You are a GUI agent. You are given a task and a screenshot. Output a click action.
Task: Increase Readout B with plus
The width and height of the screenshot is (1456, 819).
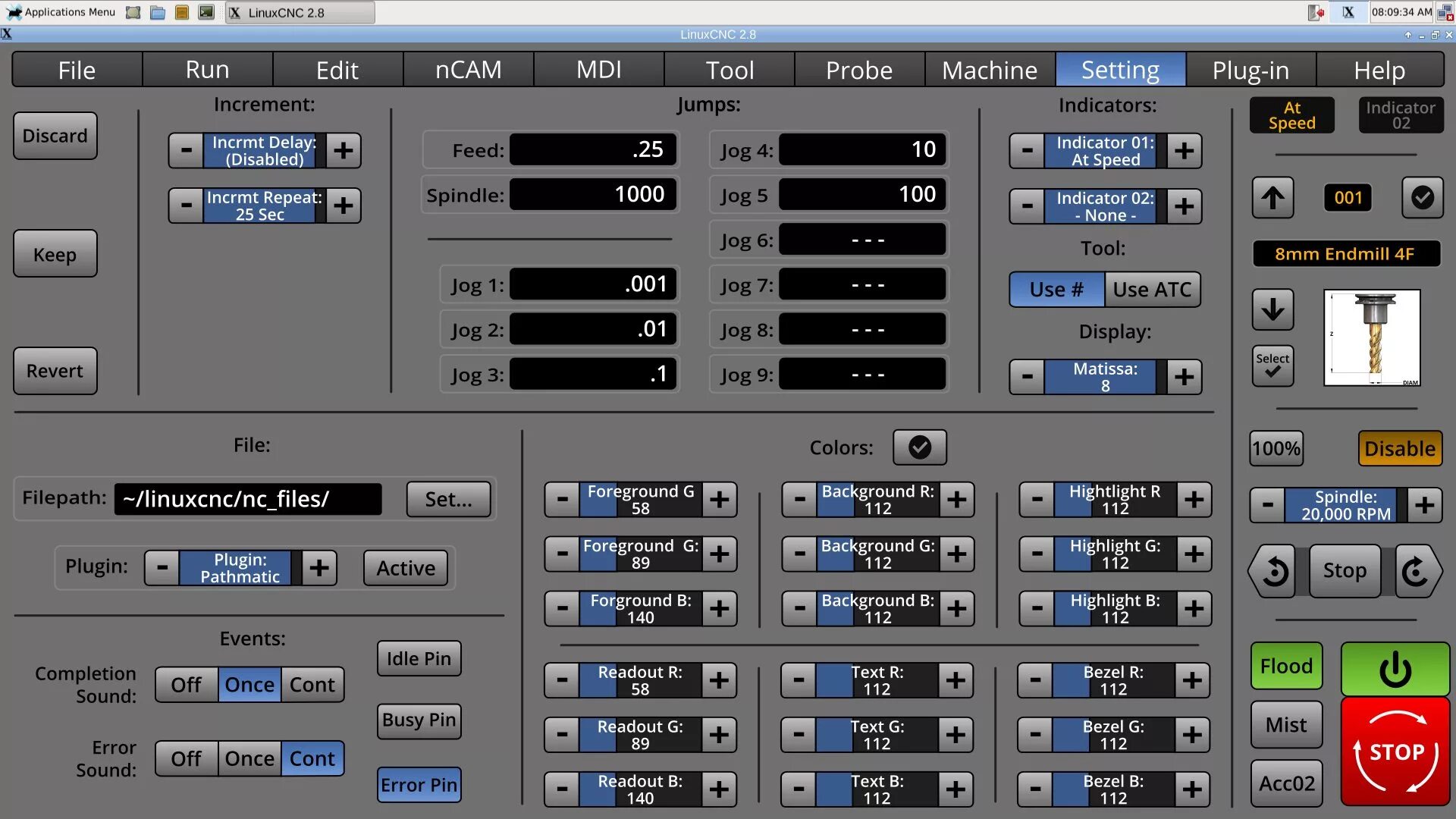[x=719, y=789]
